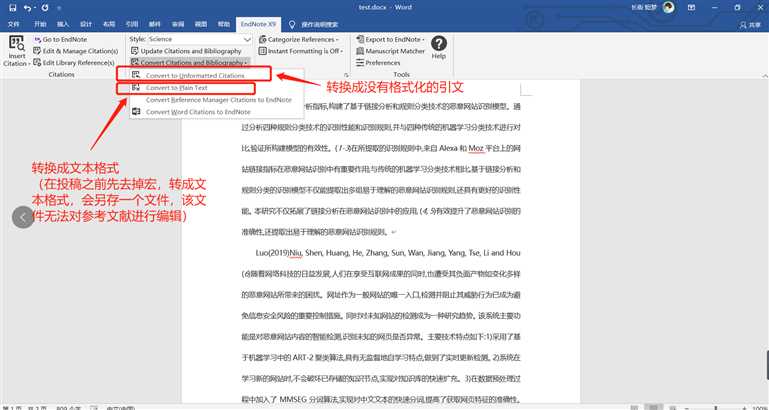Switch to the 插入 (Insert) tab
769x410 pixels.
click(x=63, y=24)
